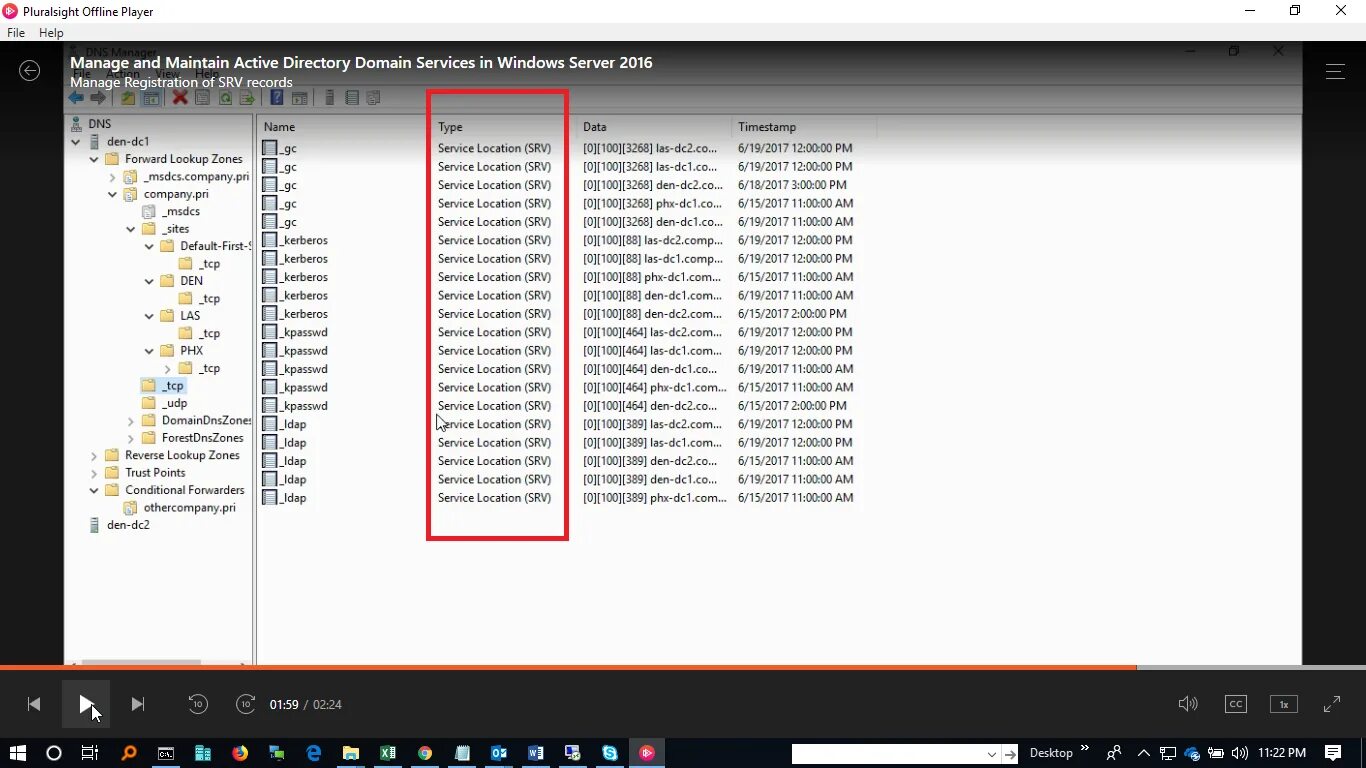Click the blue Help toolbar icon
The width and height of the screenshot is (1366, 768).
pos(277,98)
